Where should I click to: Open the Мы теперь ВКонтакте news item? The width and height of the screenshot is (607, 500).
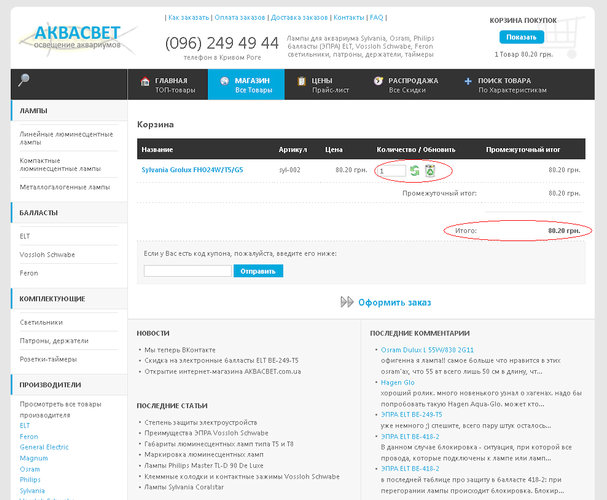click(179, 349)
